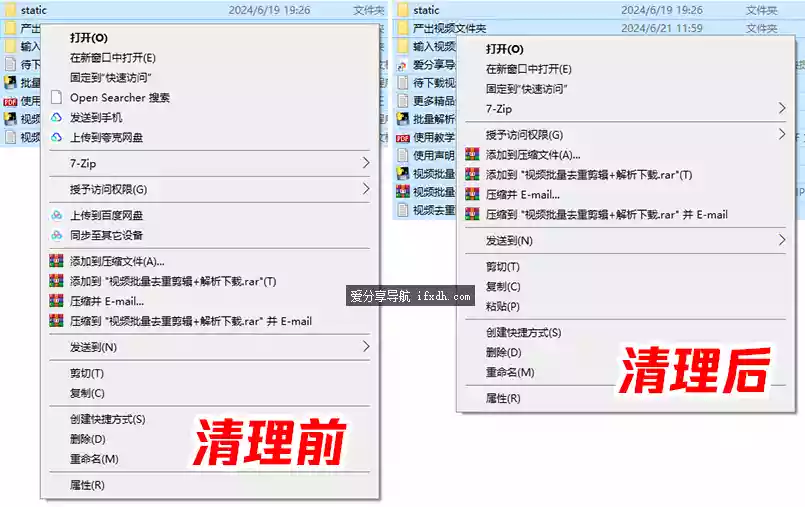The height and width of the screenshot is (507, 805).
Task: Expand 发送到(N) submenu arrow in right menu
Action: point(781,240)
